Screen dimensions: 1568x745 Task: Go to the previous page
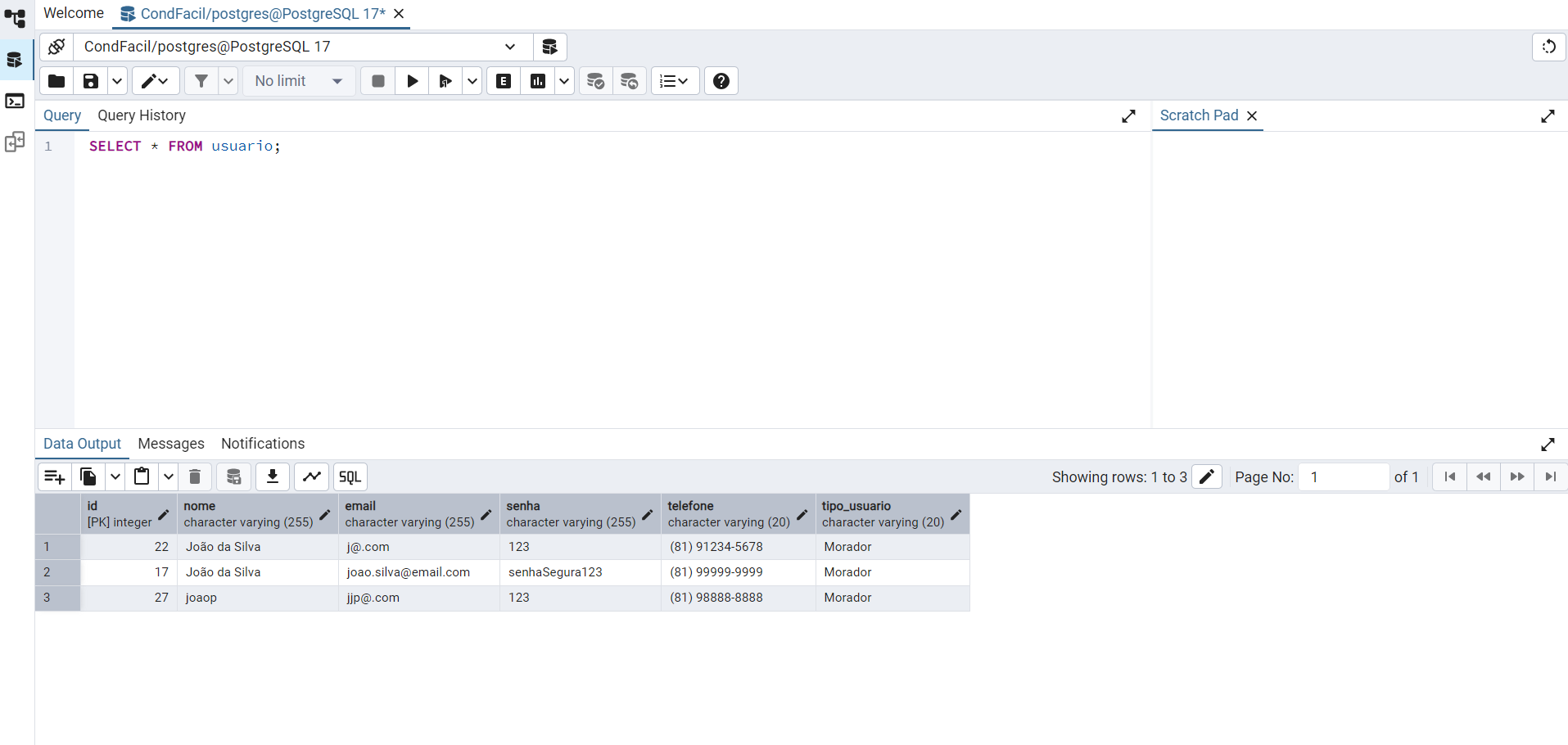pyautogui.click(x=1484, y=476)
